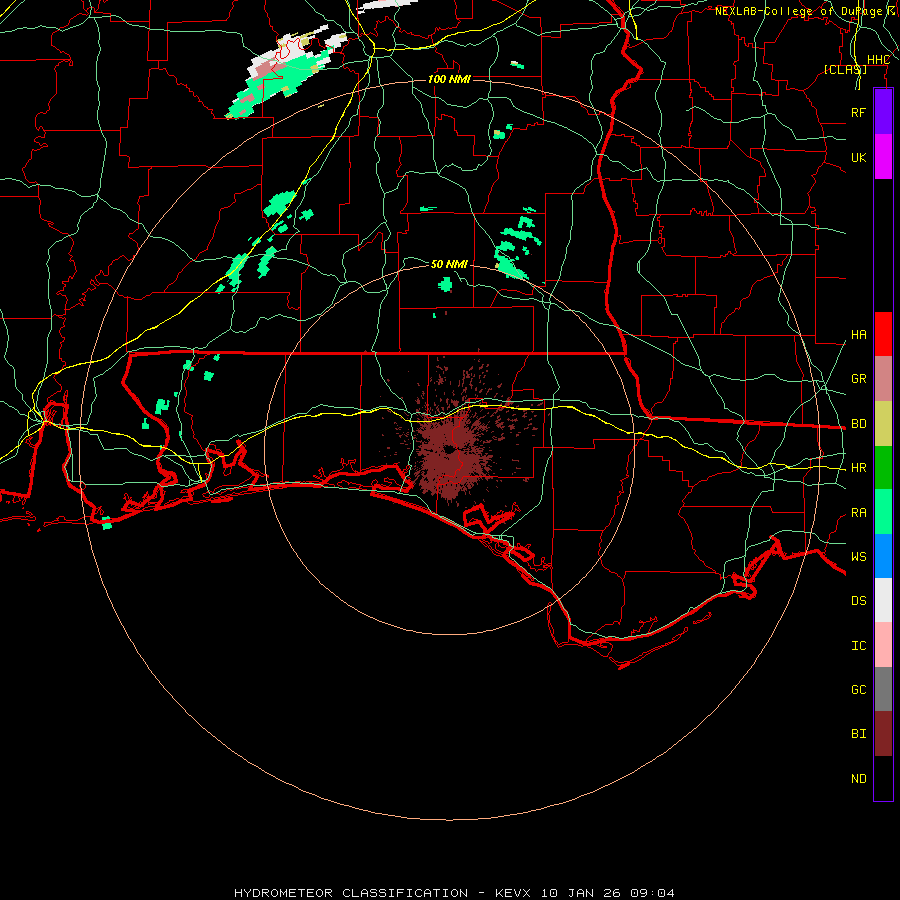
Task: Click the 'GR' legend label text
Action: [858, 379]
